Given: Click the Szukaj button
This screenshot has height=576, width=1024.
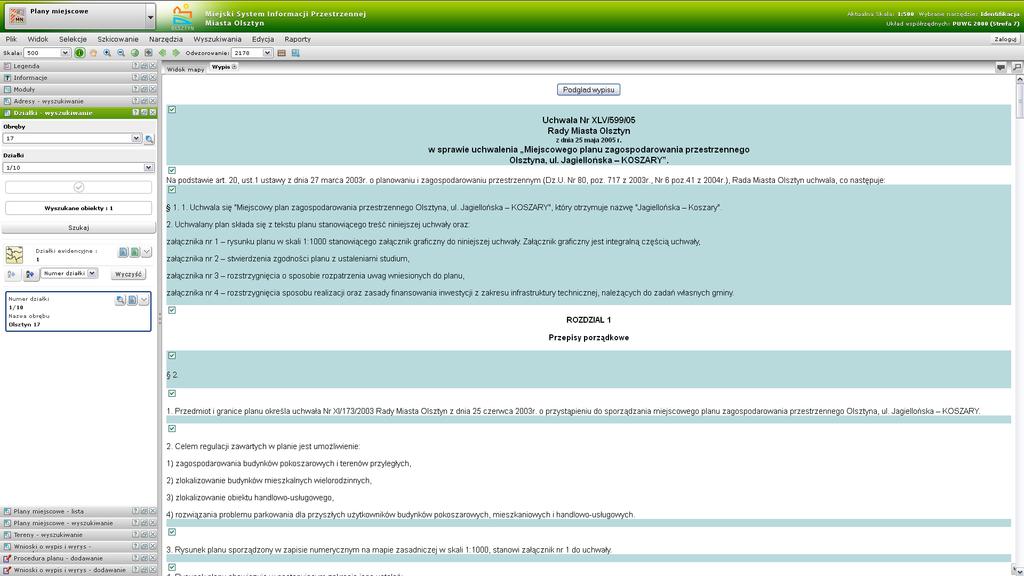Looking at the screenshot, I should [78, 228].
